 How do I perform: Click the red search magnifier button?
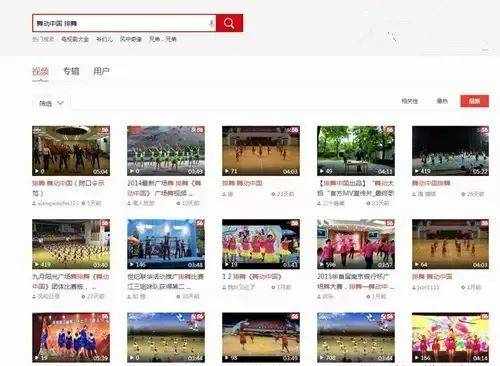[x=229, y=23]
